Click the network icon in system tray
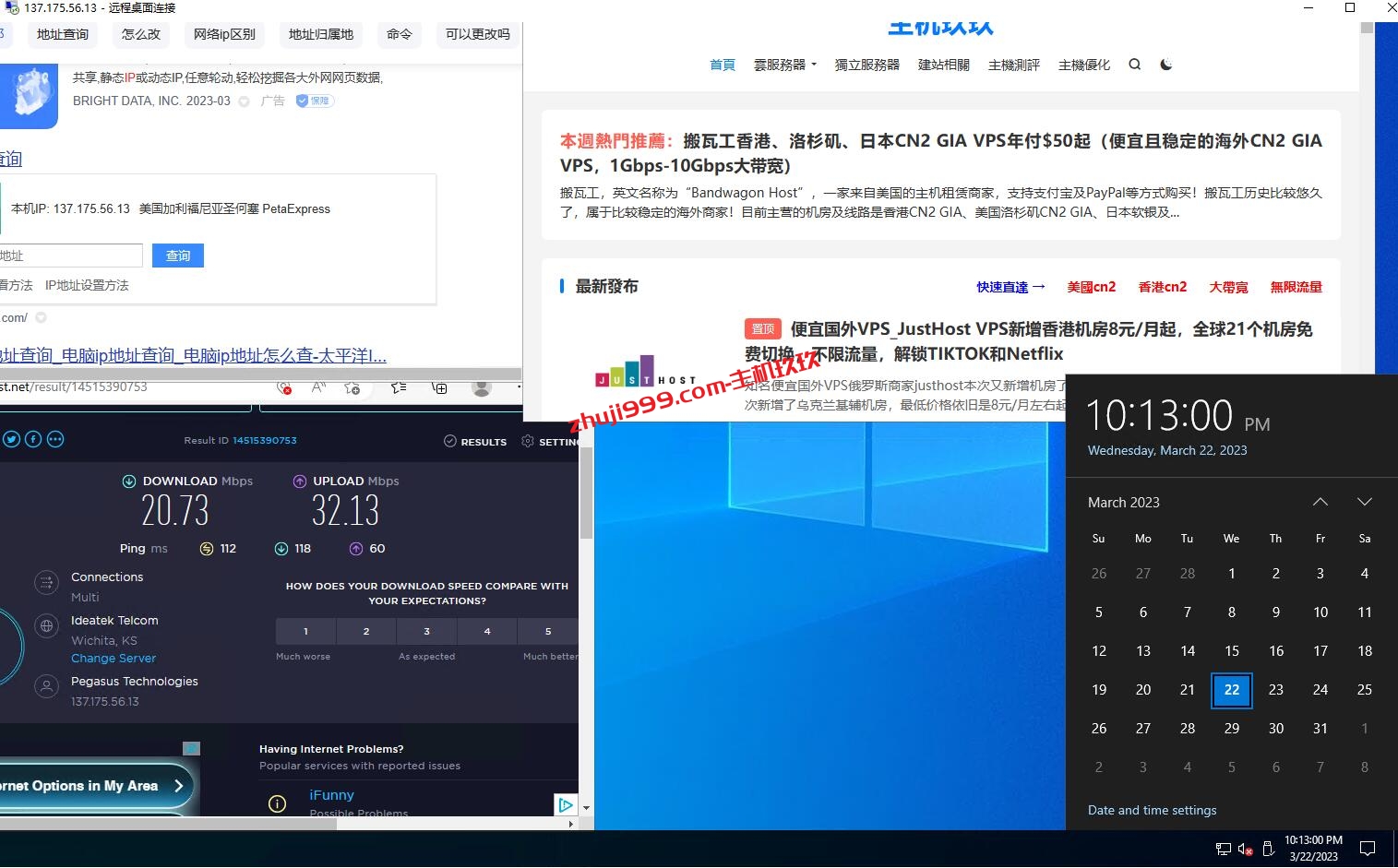 click(x=1224, y=849)
